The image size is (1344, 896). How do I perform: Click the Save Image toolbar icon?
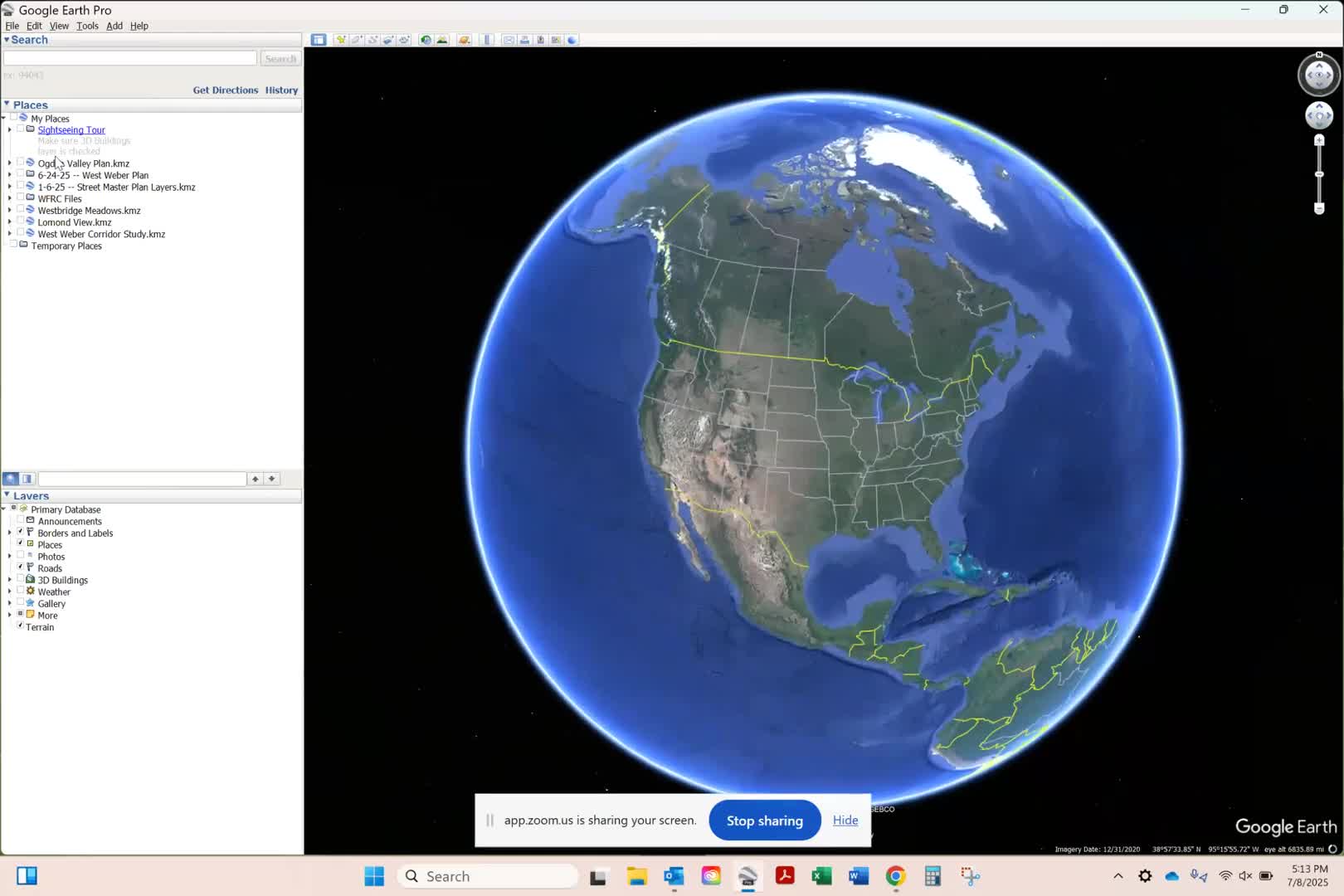click(540, 40)
